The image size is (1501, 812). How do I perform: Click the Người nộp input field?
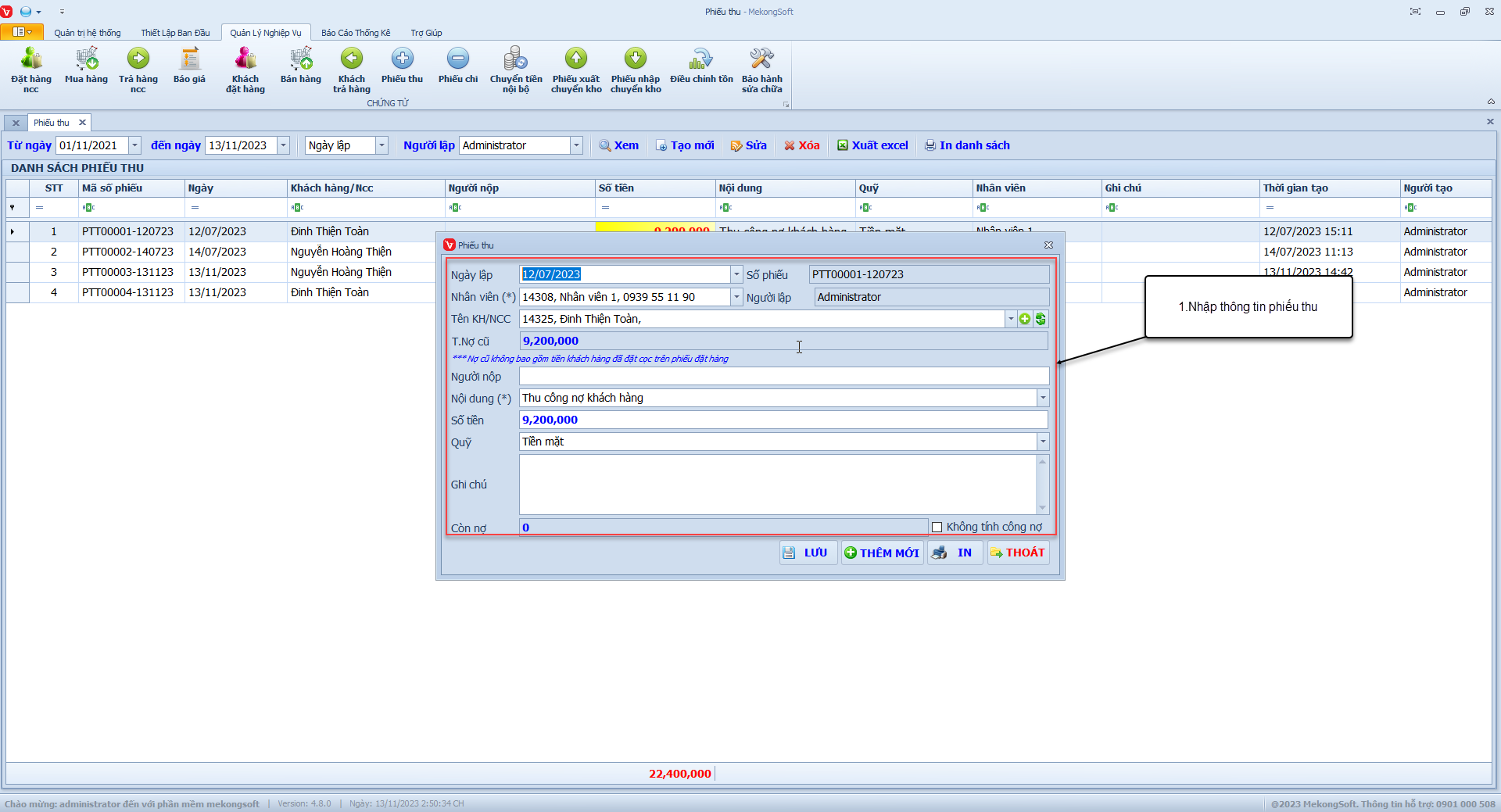pos(783,377)
